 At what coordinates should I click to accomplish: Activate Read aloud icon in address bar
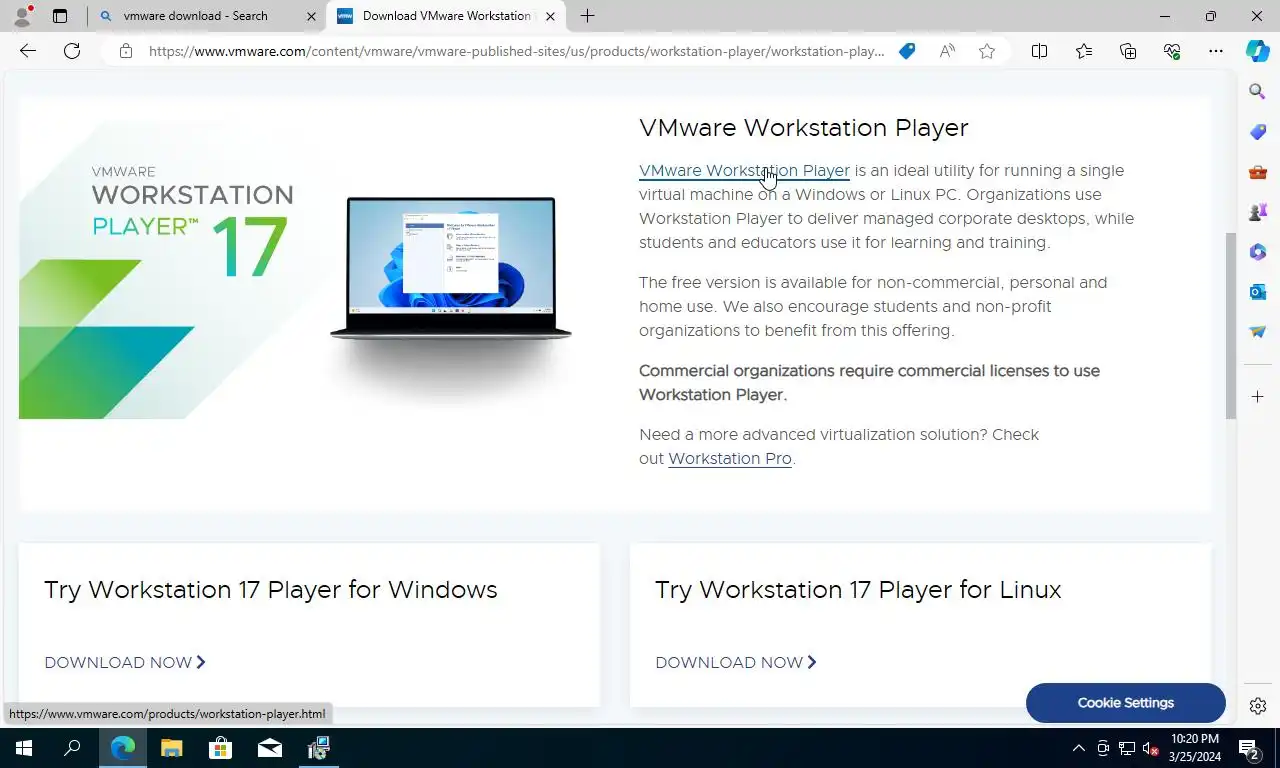pos(947,51)
